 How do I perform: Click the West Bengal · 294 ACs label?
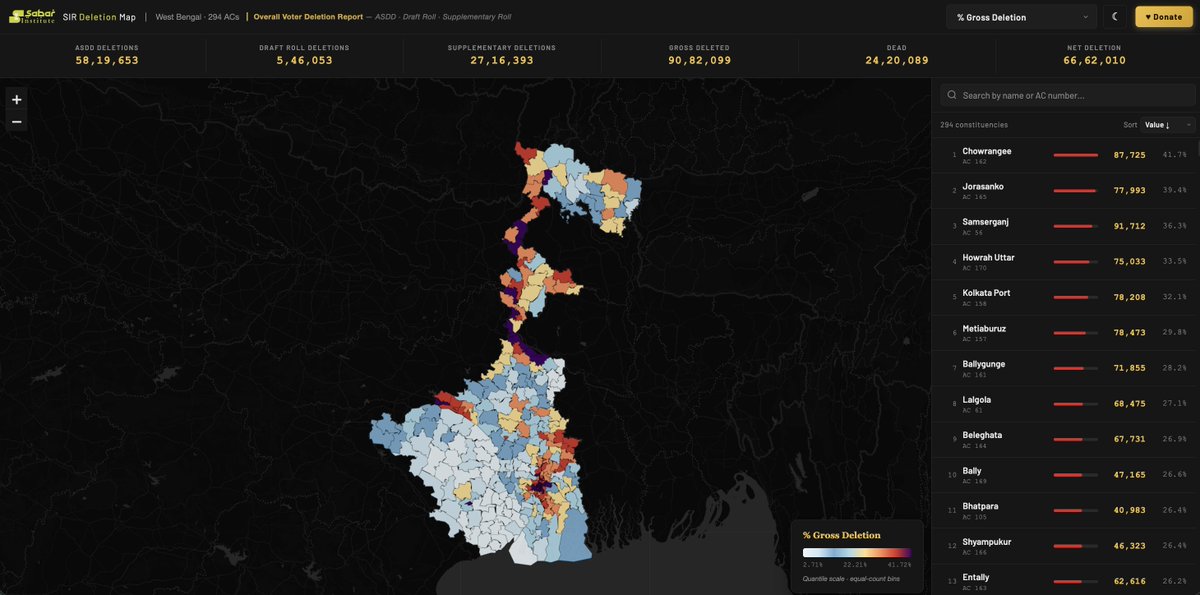(x=197, y=17)
